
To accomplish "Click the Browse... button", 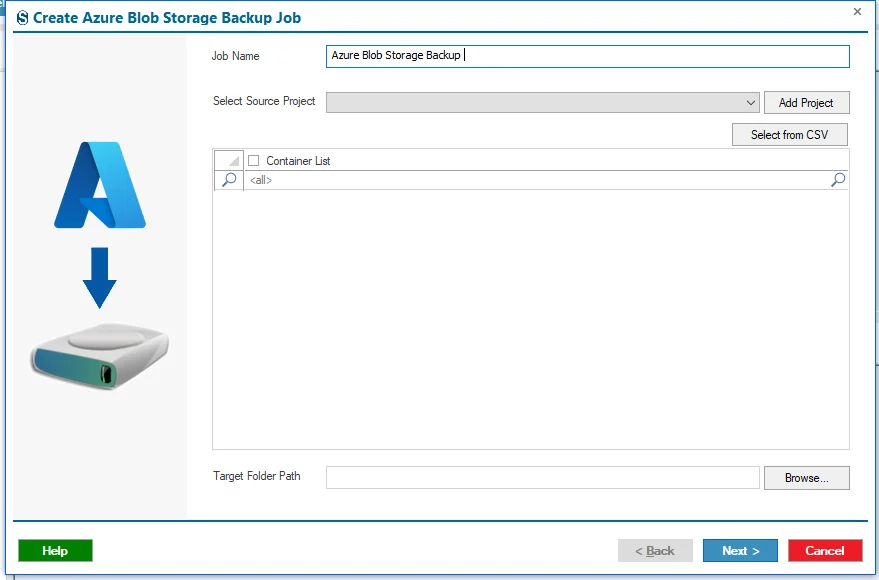I will 806,478.
